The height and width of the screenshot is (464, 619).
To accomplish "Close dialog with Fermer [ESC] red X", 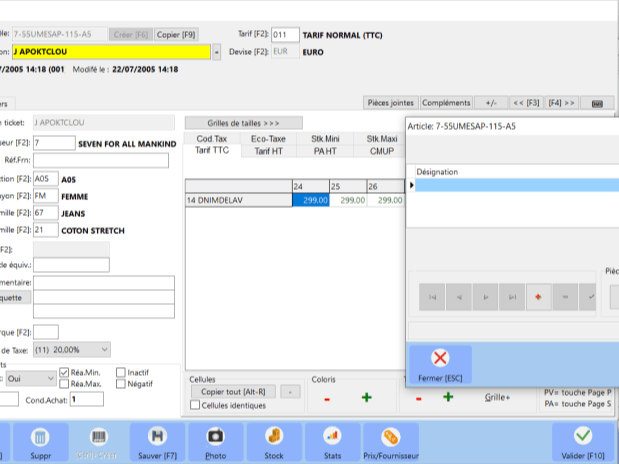I will coord(440,364).
